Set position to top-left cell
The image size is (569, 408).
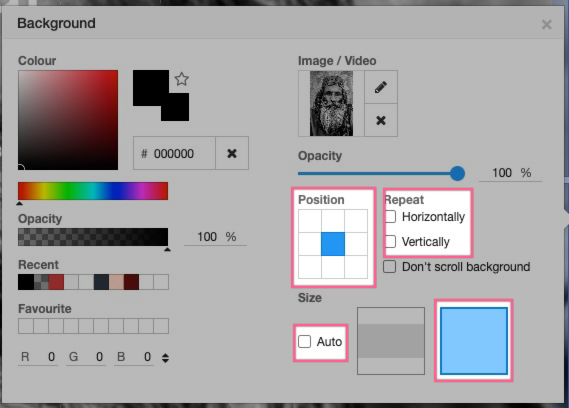(310, 221)
